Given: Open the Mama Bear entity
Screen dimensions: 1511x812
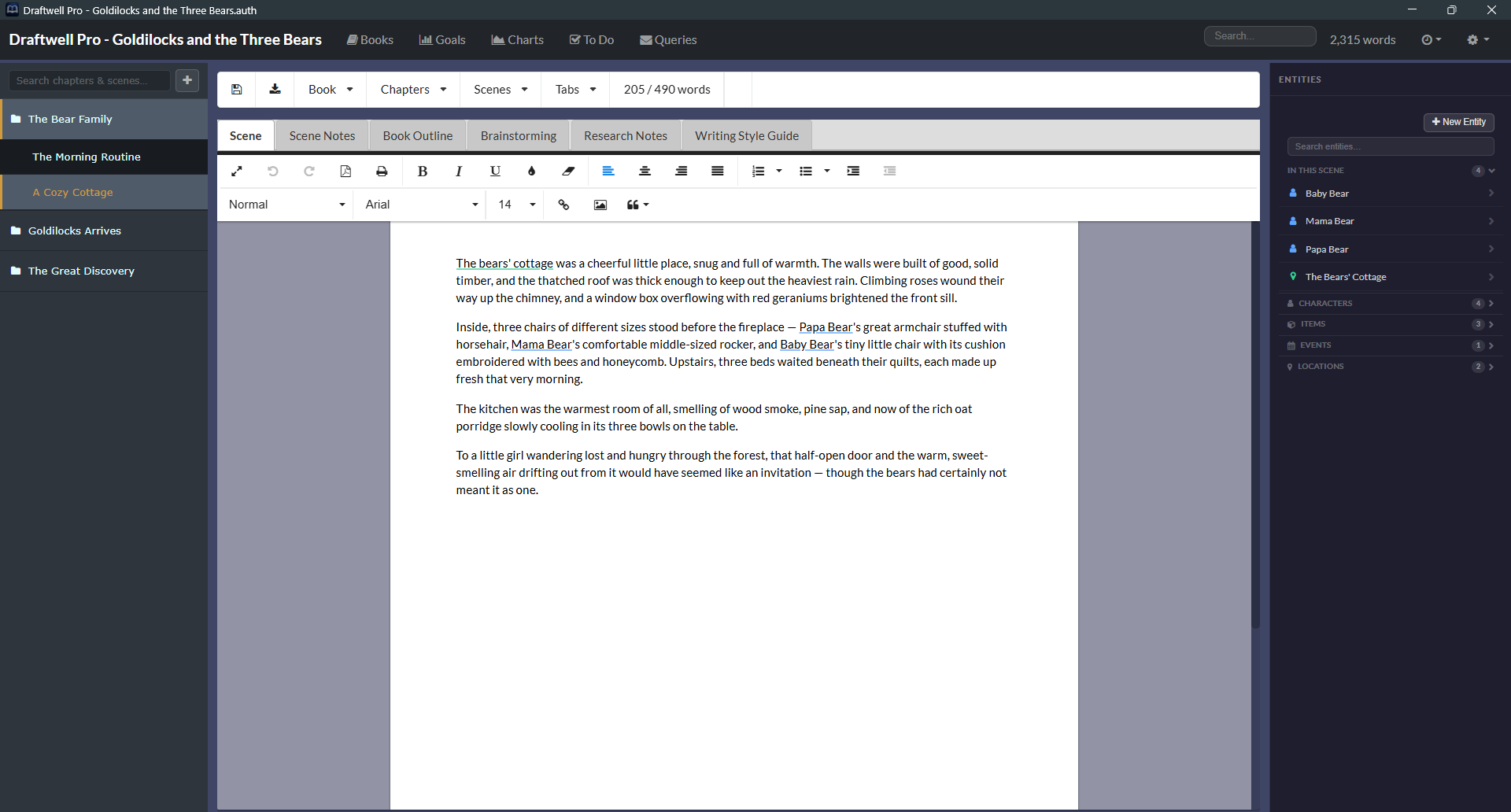Looking at the screenshot, I should (1391, 221).
